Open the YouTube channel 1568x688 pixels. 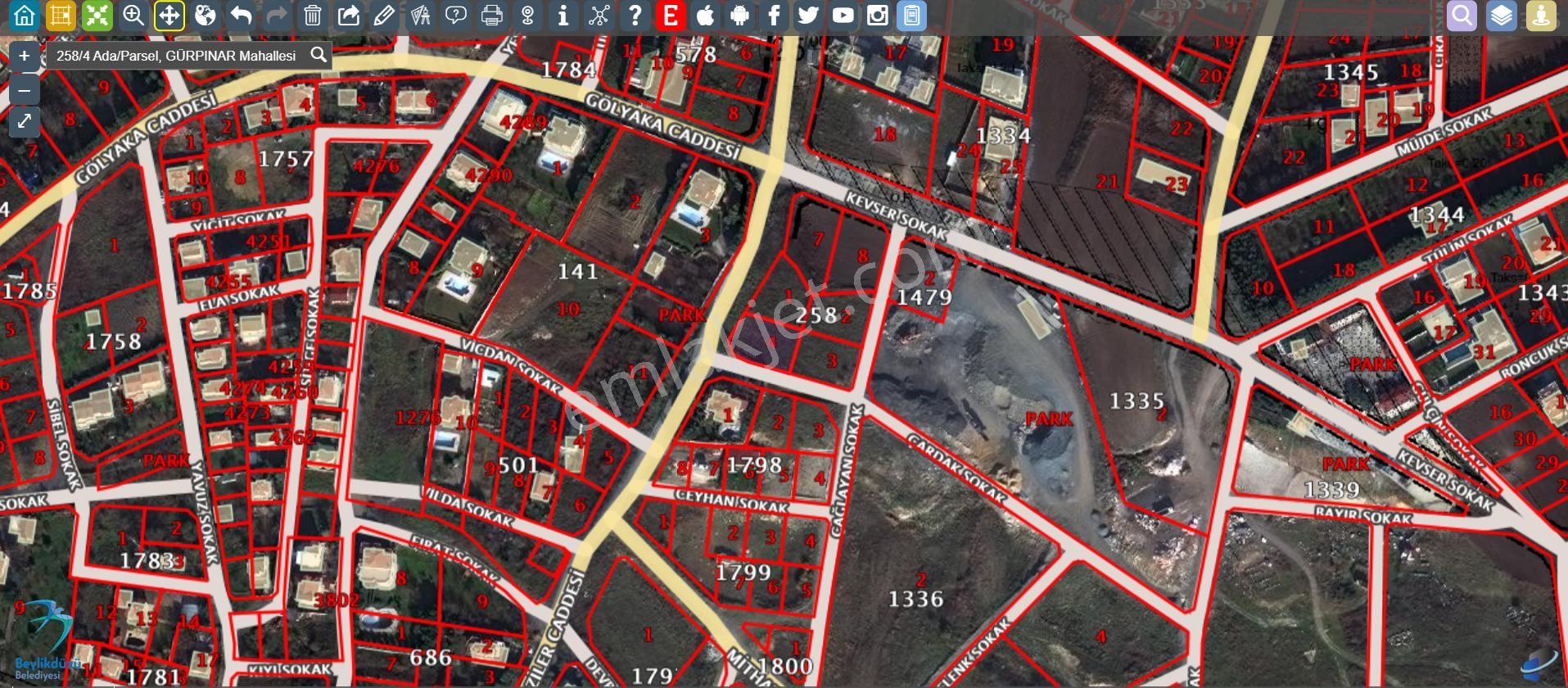pos(843,16)
